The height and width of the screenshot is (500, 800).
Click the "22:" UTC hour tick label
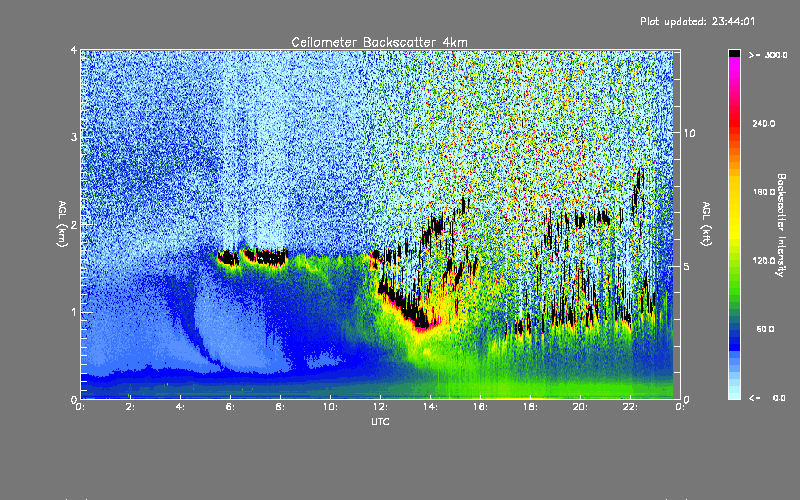[x=630, y=407]
